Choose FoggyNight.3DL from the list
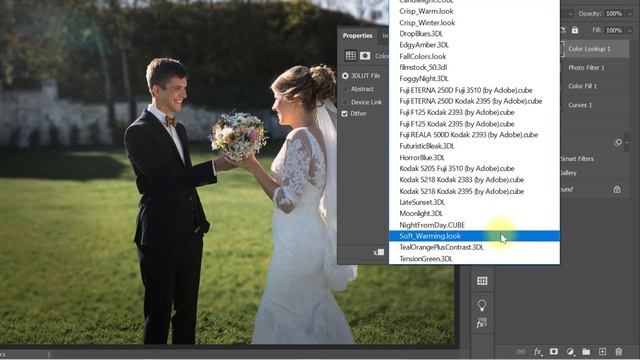This screenshot has height=360, width=640. 474,78
